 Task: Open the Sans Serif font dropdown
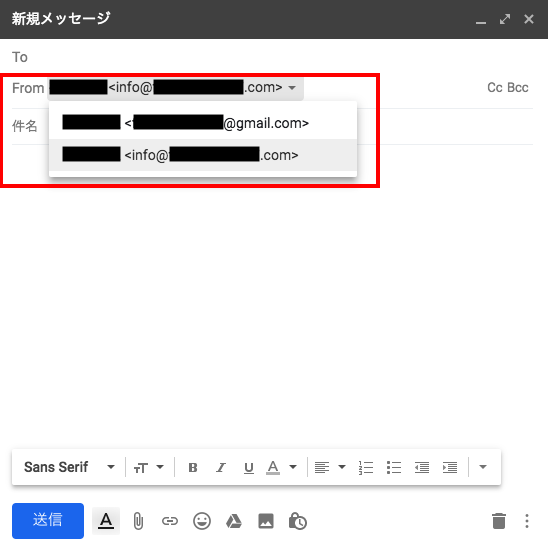69,467
